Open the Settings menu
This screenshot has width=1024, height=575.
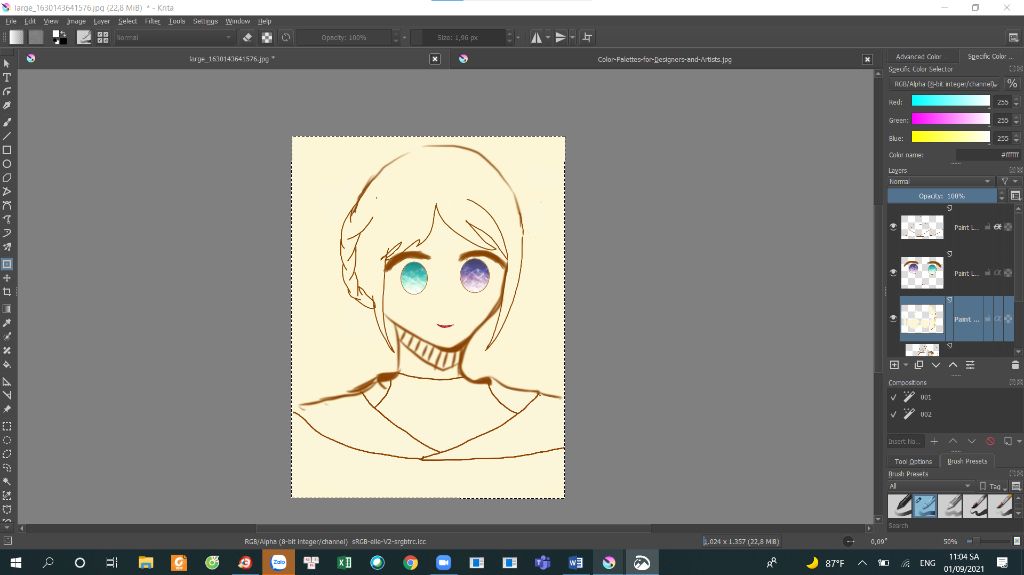click(x=205, y=21)
